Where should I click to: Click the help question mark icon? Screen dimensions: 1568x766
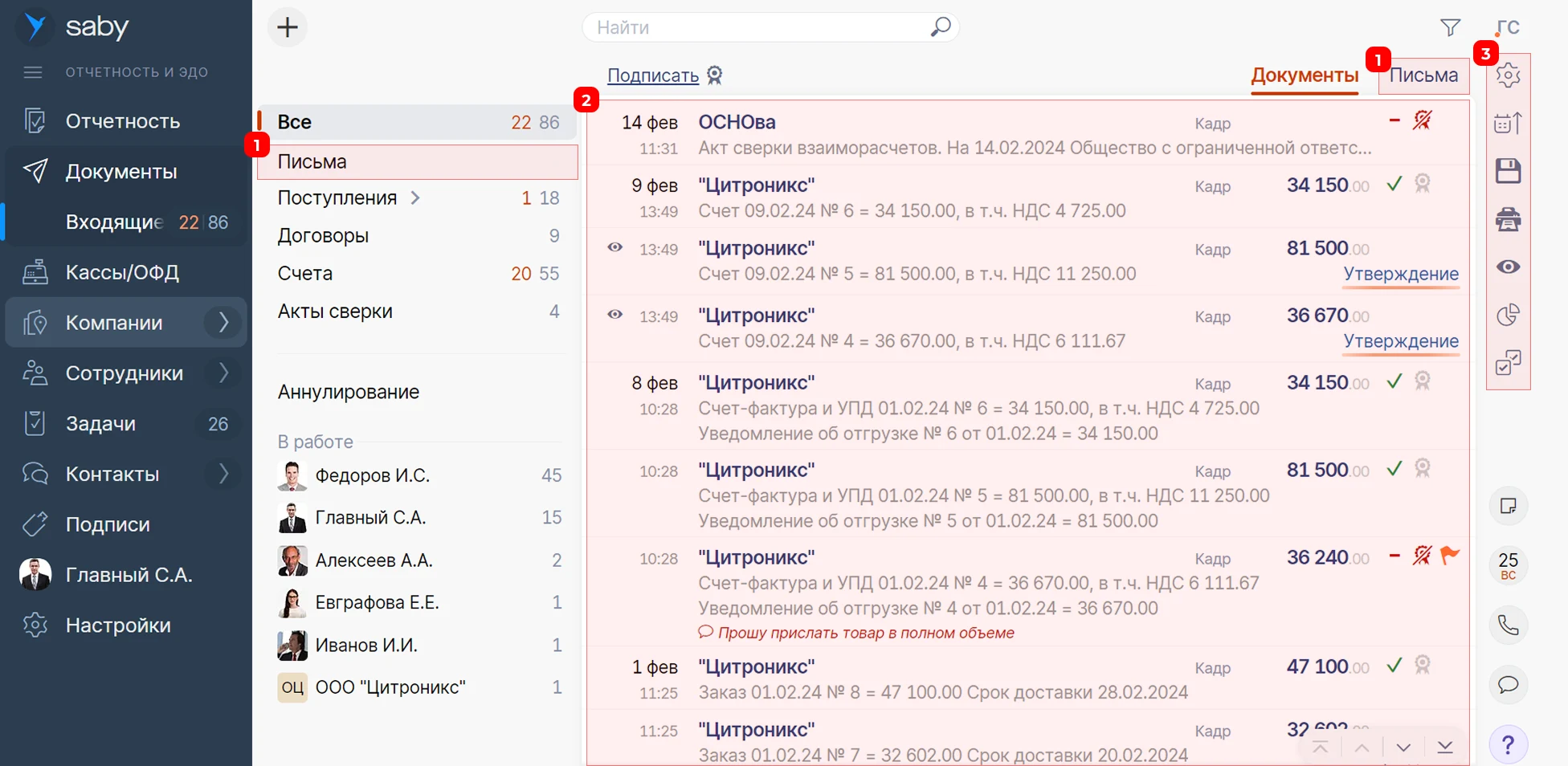(1508, 745)
